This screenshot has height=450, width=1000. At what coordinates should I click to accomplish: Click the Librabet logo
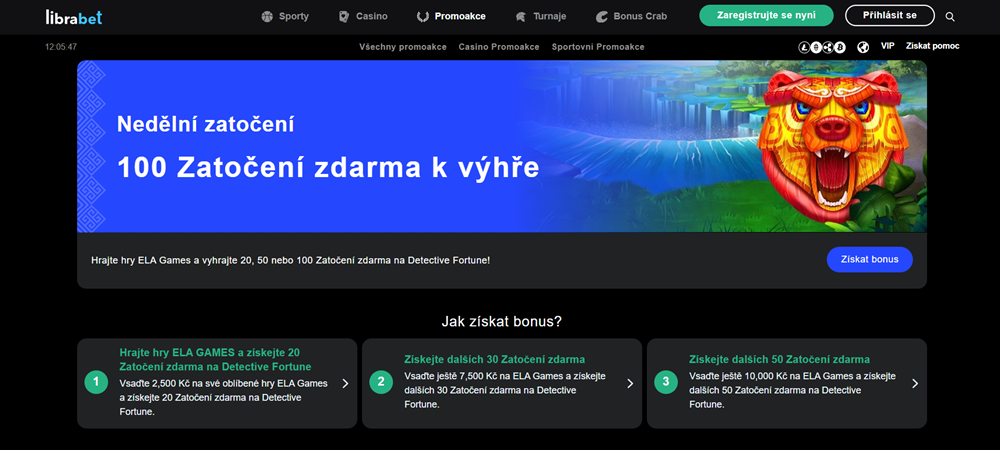pos(74,16)
